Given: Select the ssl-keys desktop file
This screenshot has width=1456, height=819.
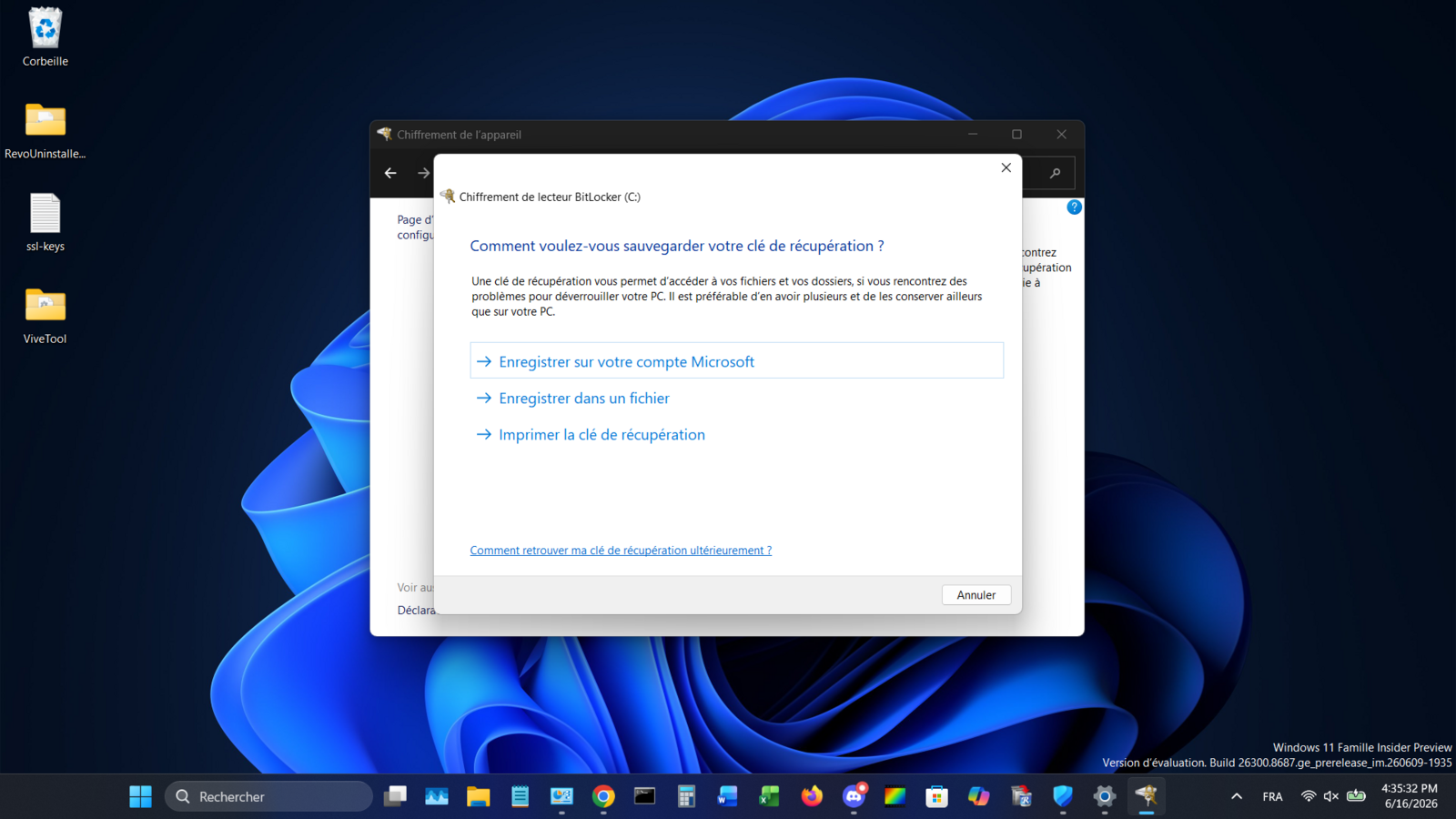Looking at the screenshot, I should point(45,223).
